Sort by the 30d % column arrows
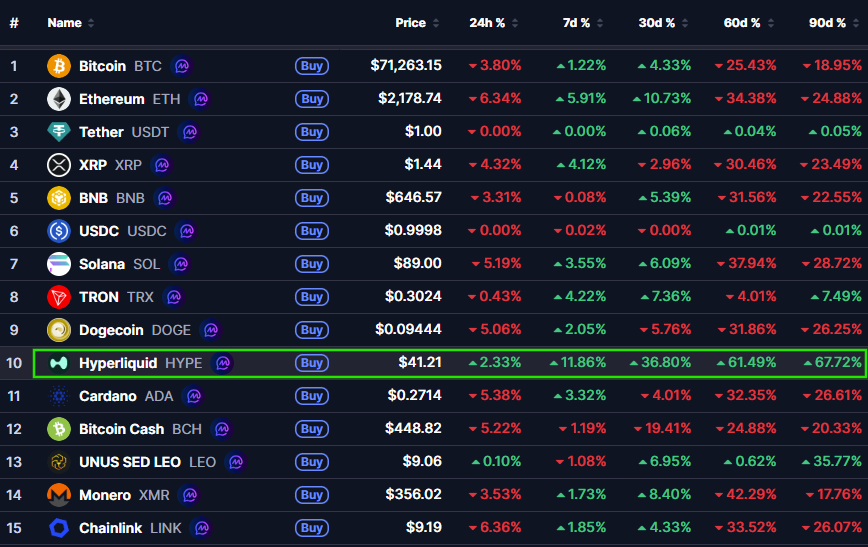868x547 pixels. 685,23
